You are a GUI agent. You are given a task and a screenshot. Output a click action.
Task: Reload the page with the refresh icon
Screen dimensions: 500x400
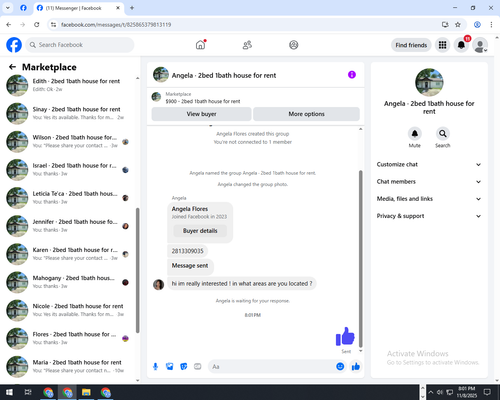coord(37,25)
